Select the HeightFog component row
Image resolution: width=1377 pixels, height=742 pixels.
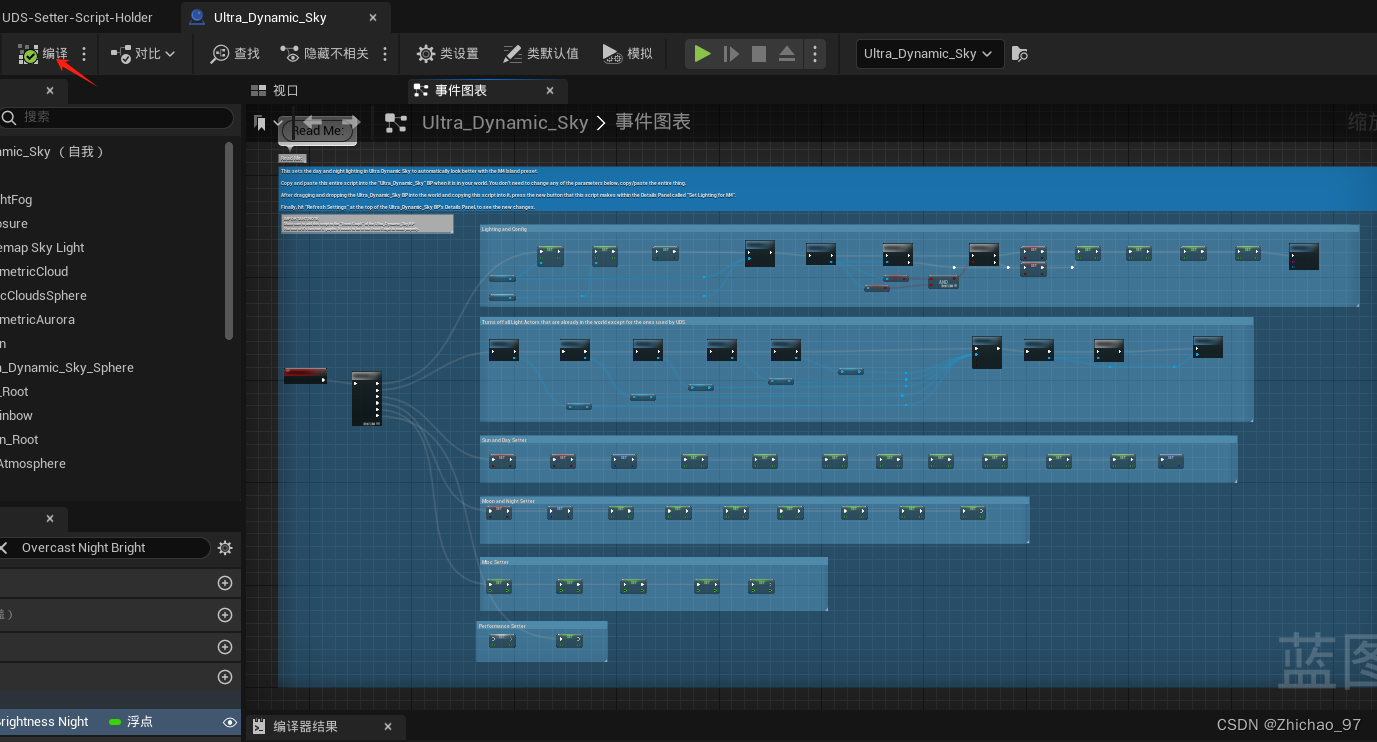112,200
